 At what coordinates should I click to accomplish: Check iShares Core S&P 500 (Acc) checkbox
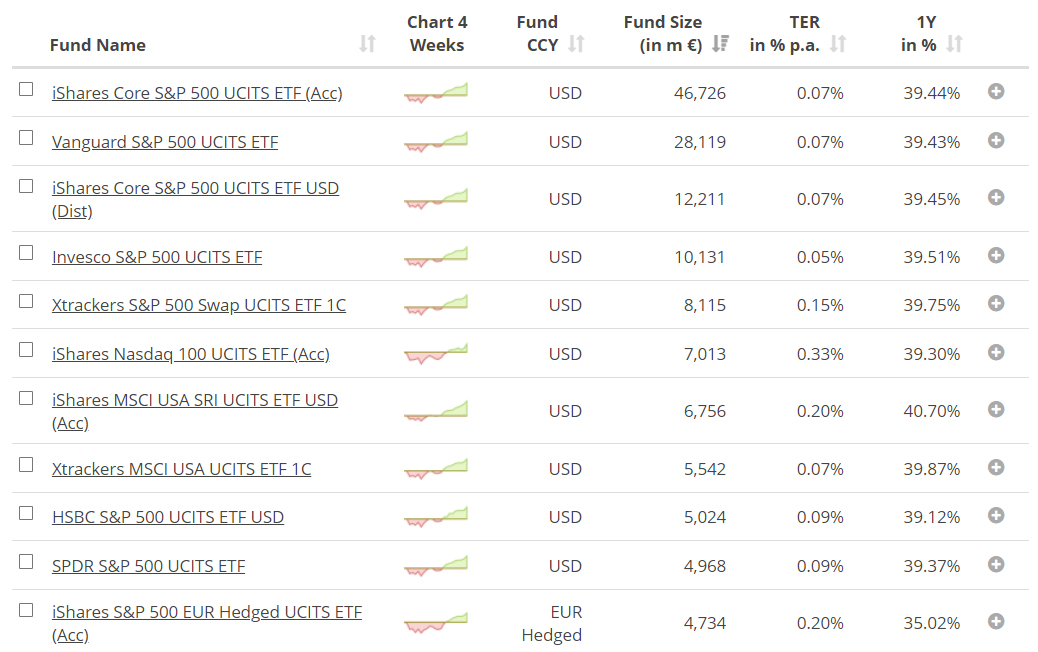coord(26,89)
